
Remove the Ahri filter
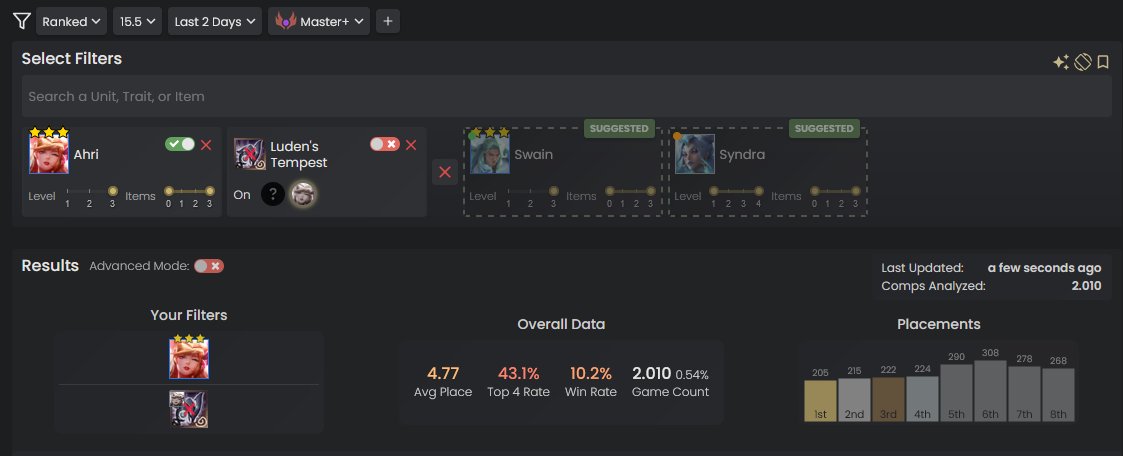click(x=206, y=145)
